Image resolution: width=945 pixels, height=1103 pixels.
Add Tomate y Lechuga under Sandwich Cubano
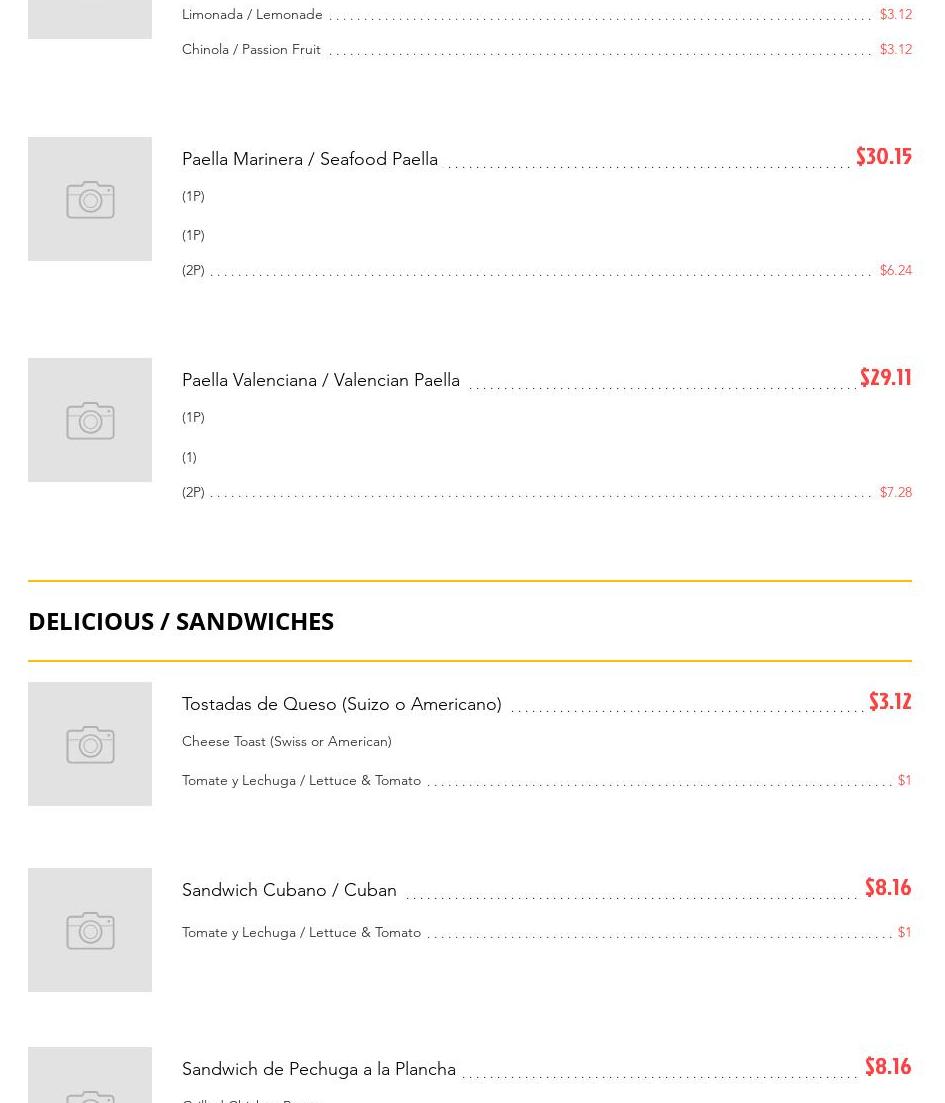301,932
